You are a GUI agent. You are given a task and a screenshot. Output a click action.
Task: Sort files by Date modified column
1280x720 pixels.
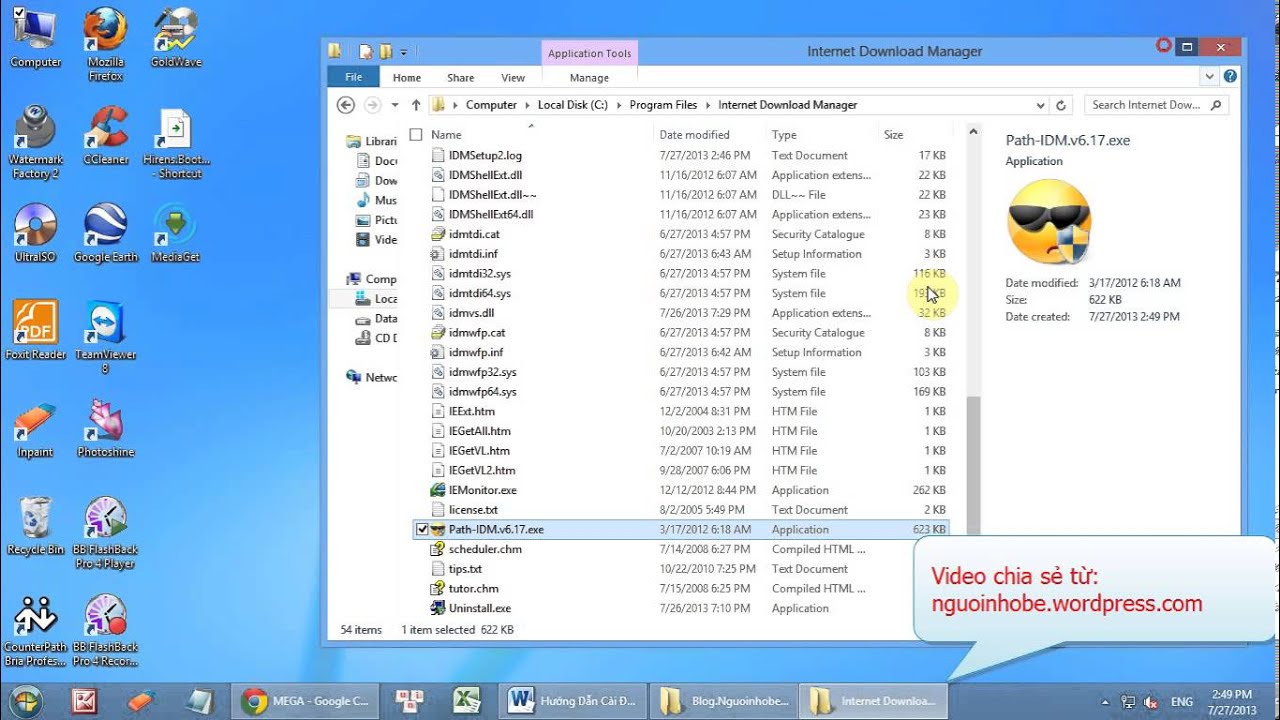694,135
